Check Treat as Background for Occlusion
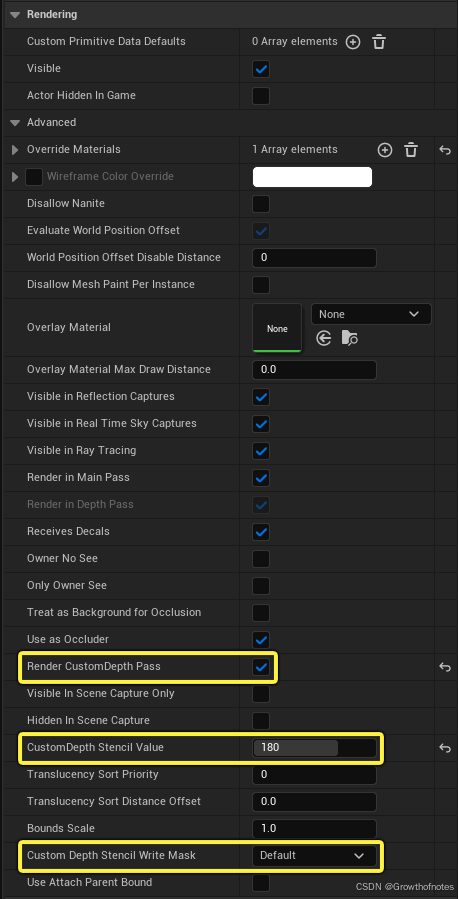Screen dimensions: 458x899 tap(261, 612)
